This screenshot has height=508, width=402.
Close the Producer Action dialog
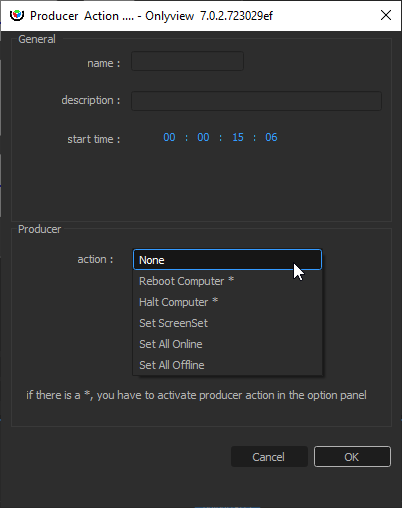(386, 15)
